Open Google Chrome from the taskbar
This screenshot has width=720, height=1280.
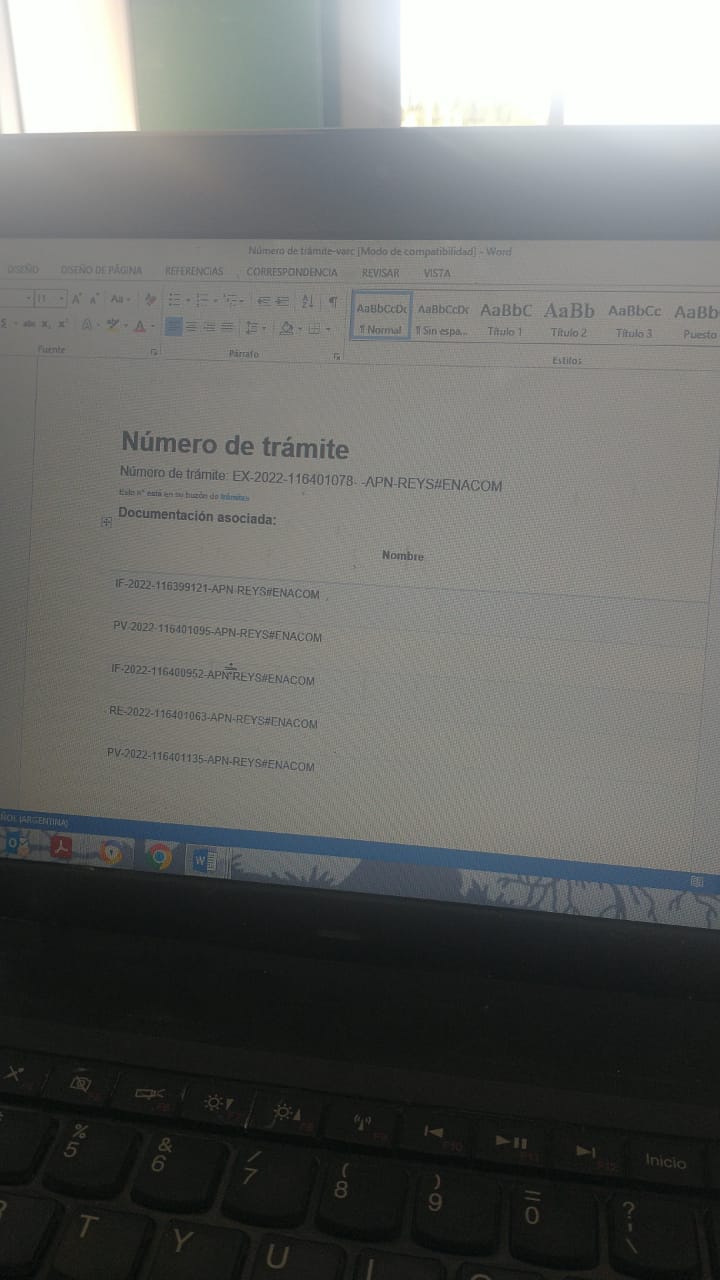[x=158, y=857]
